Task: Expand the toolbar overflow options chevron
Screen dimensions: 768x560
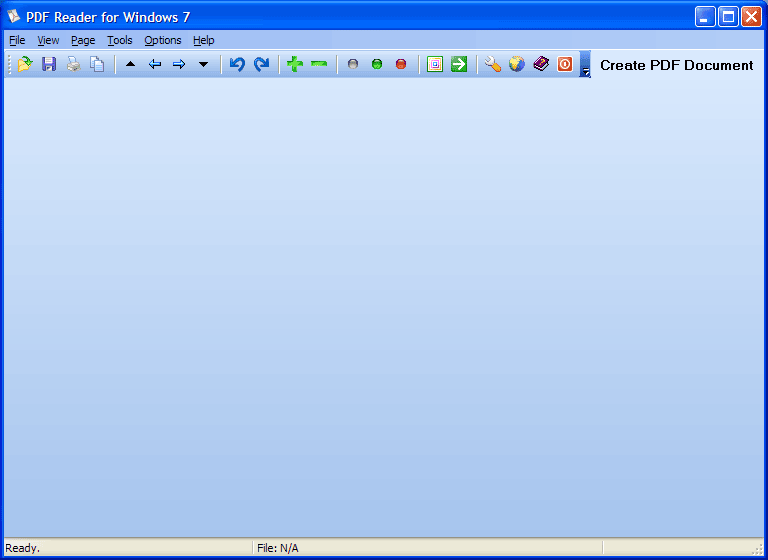Action: pyautogui.click(x=585, y=67)
